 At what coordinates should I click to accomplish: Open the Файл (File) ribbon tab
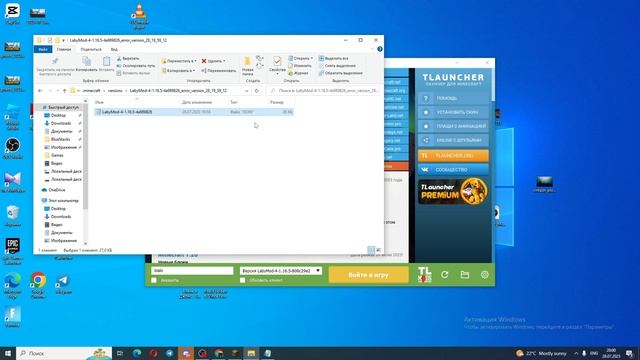pyautogui.click(x=42, y=49)
